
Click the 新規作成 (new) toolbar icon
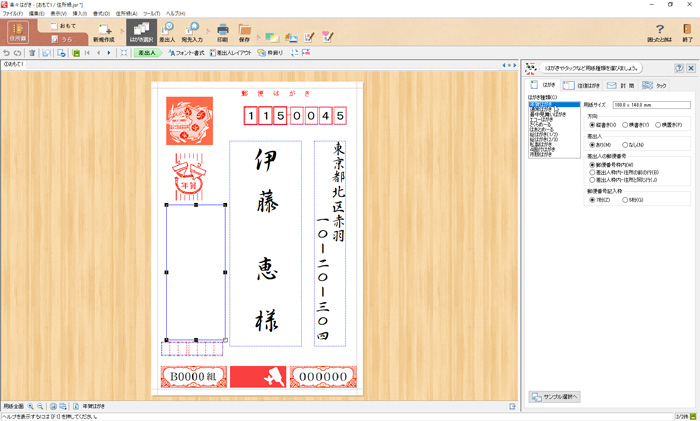(x=104, y=33)
